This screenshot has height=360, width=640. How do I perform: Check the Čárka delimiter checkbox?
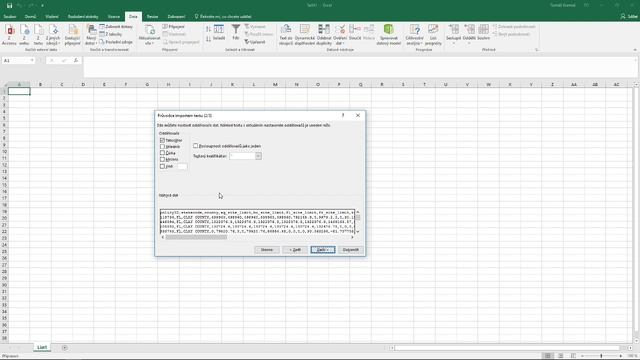[x=162, y=153]
